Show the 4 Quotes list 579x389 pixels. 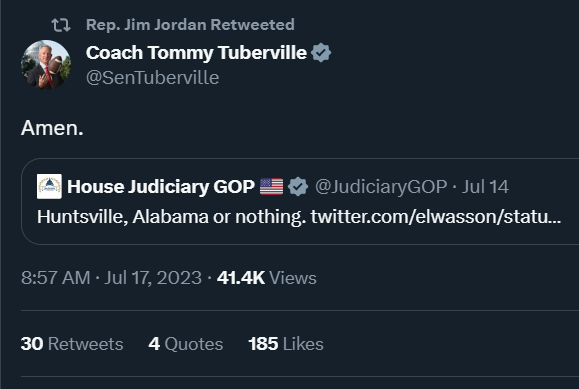click(186, 344)
